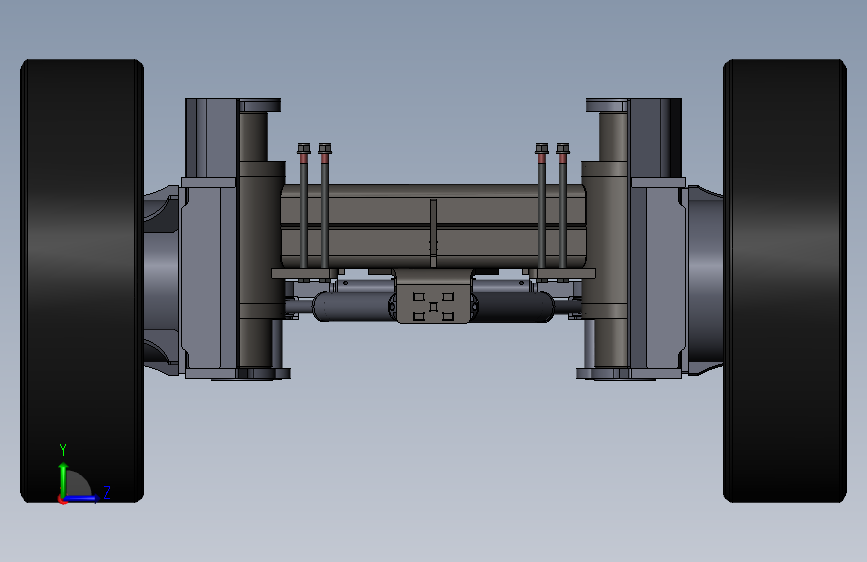Select the rightmost long bolt head
The width and height of the screenshot is (867, 562).
click(563, 148)
